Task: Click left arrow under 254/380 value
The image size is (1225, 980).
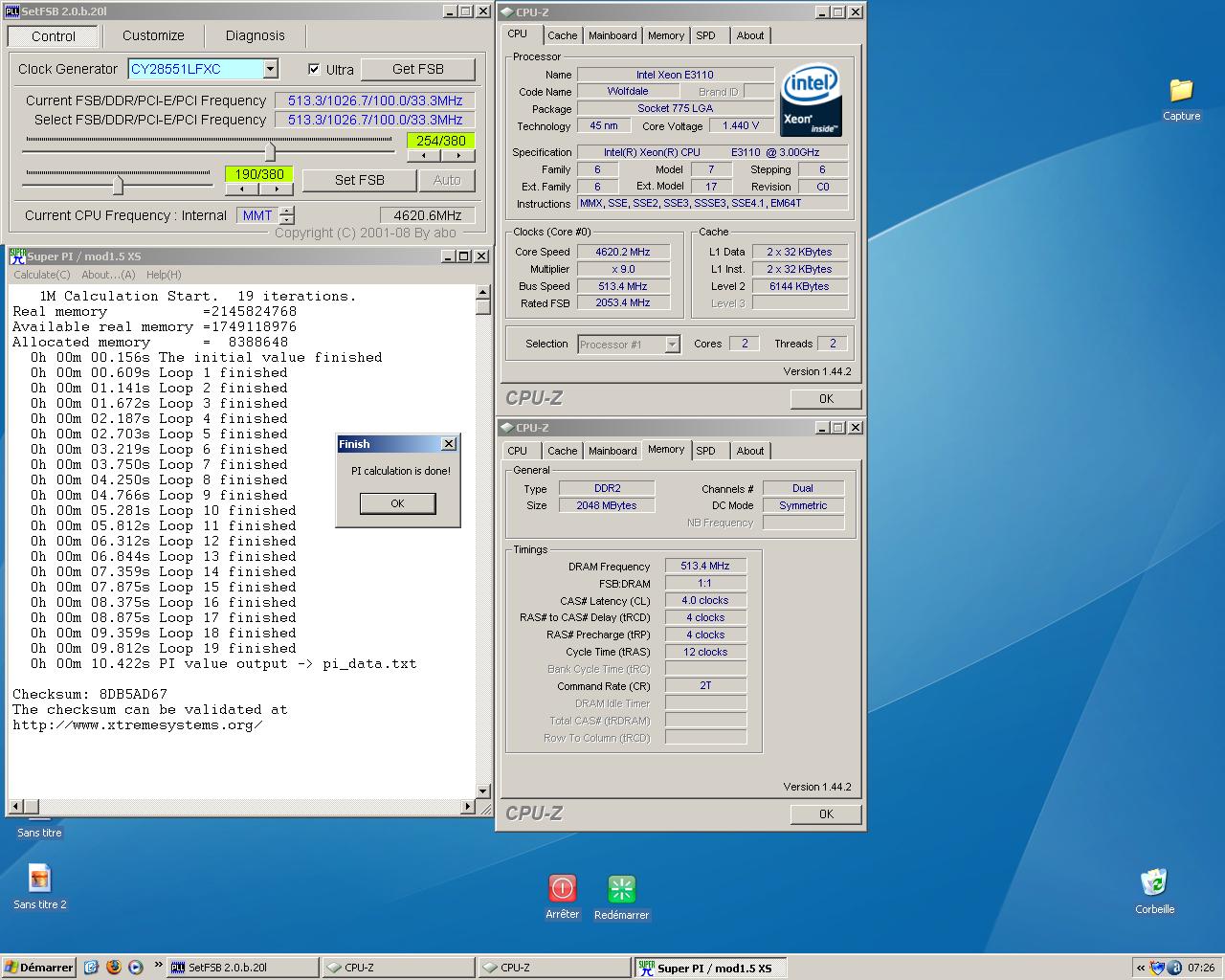Action: pos(424,155)
